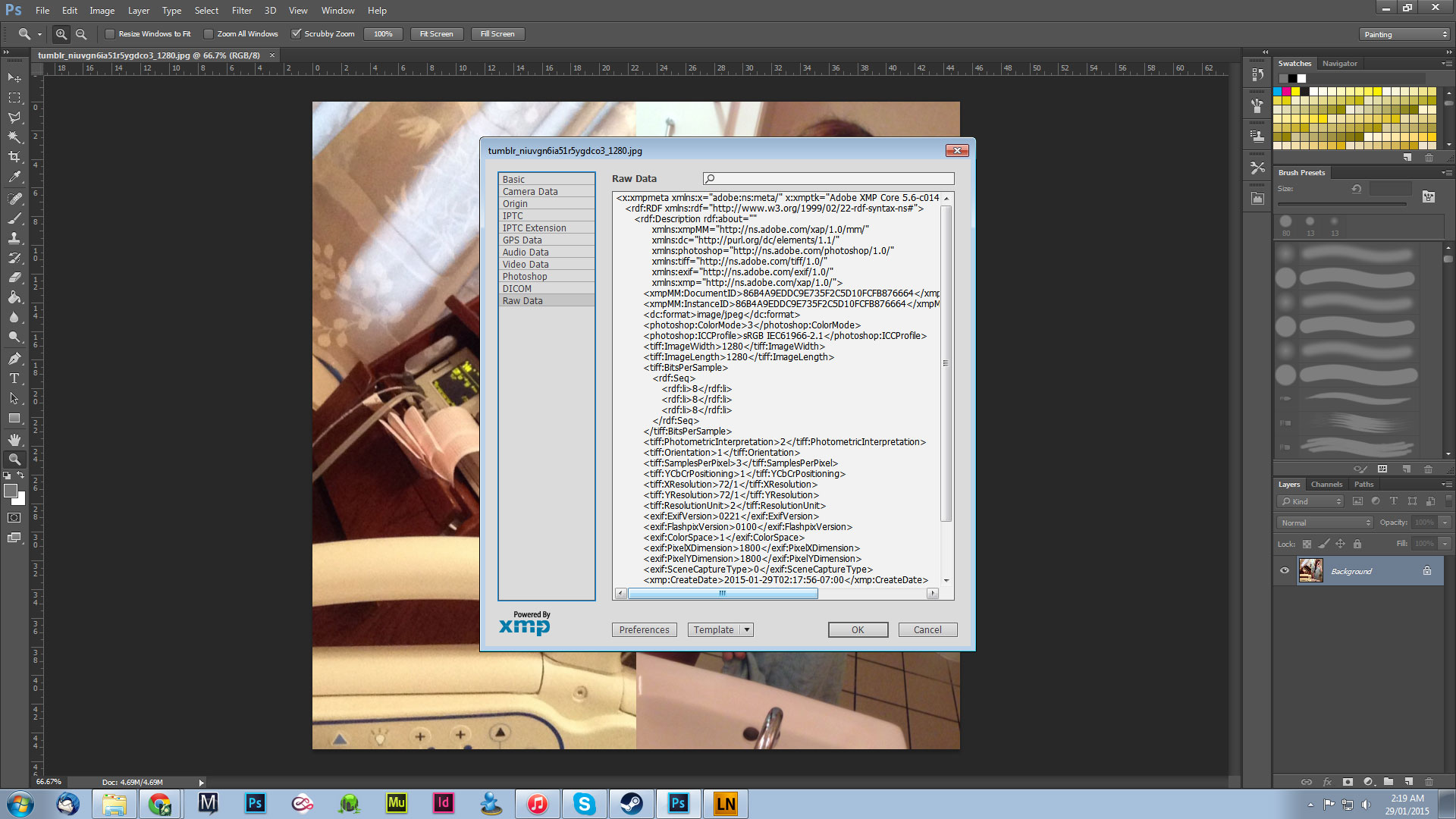This screenshot has width=1456, height=819.
Task: Open the Painting workspace dropdown
Action: (1404, 34)
